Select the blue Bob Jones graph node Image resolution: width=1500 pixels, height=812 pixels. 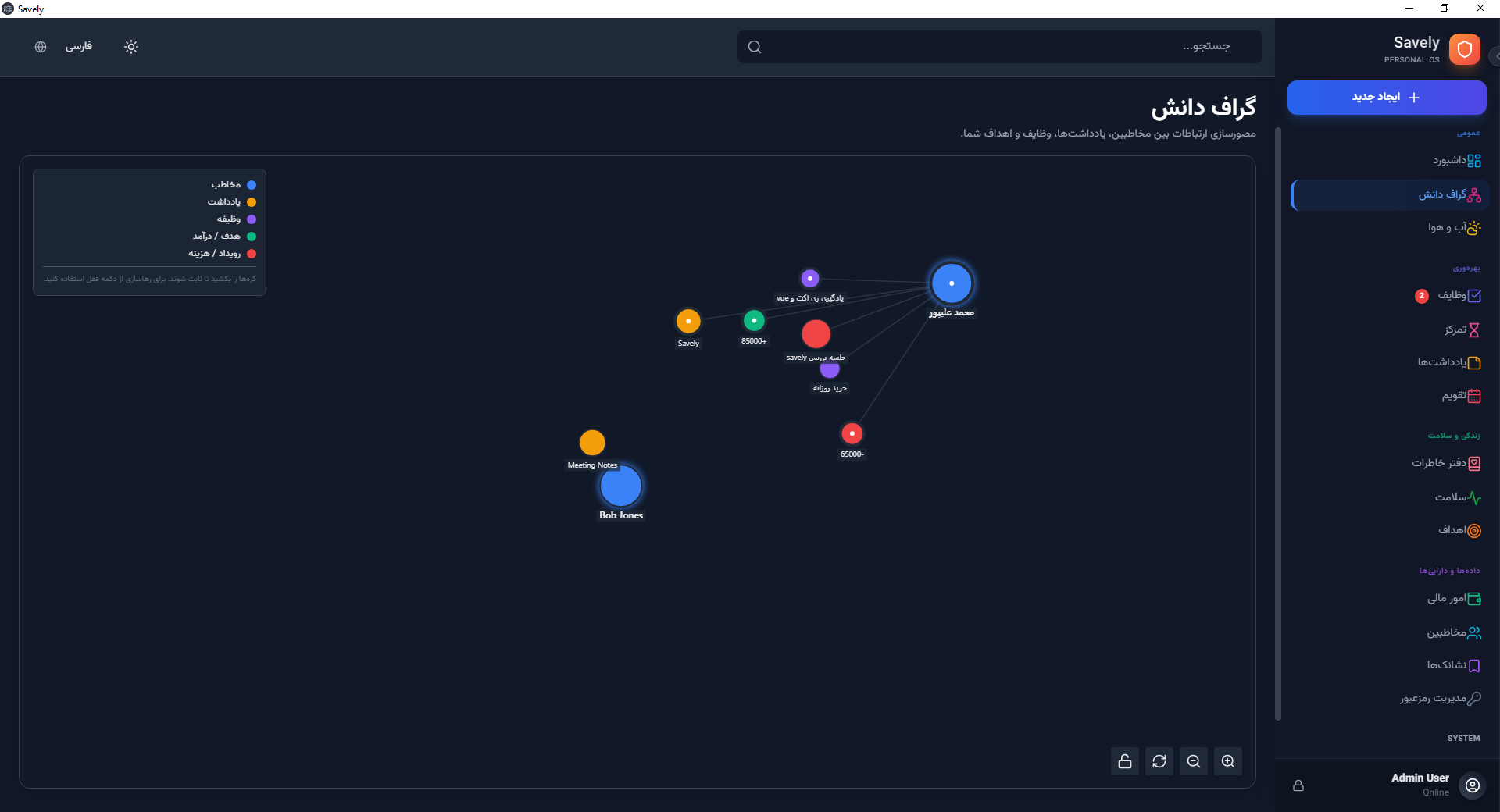(x=621, y=486)
